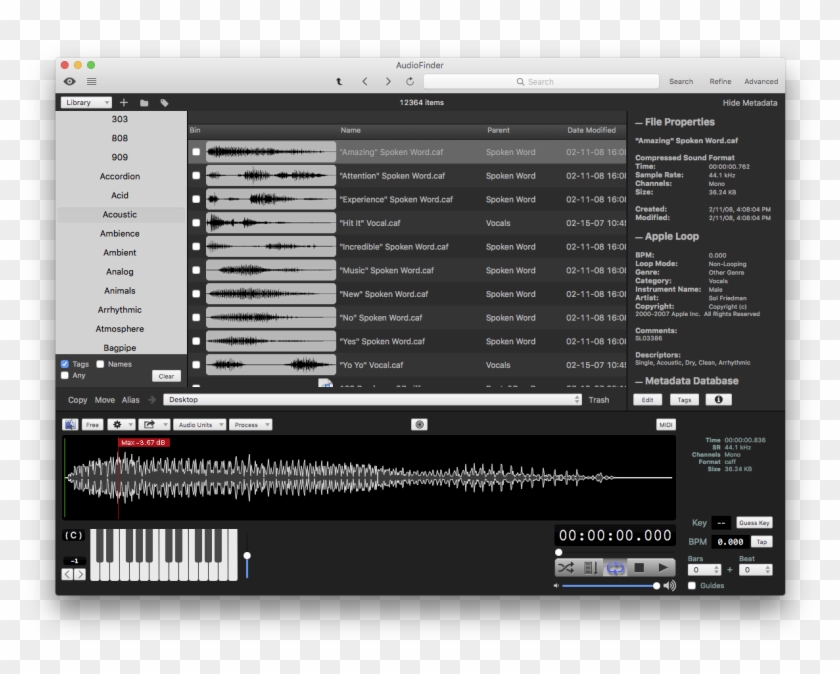The width and height of the screenshot is (840, 674).
Task: Toggle loop playback
Action: [x=615, y=567]
